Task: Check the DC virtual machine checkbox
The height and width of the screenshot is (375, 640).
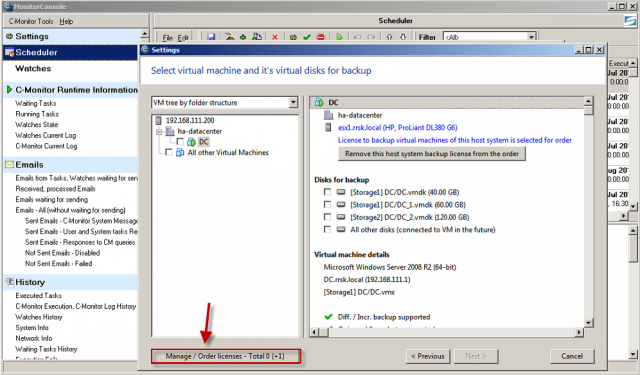Action: point(180,142)
